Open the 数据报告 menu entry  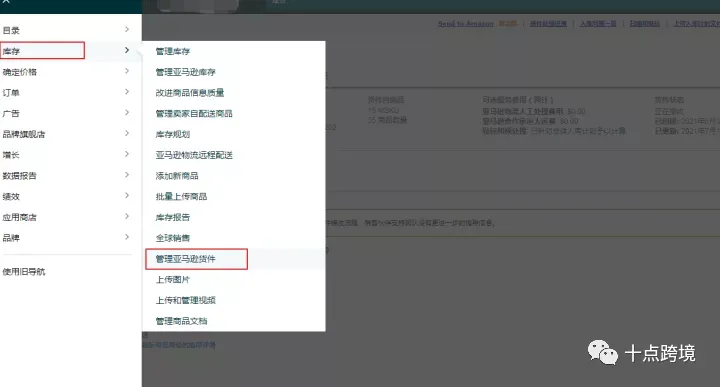pyautogui.click(x=19, y=175)
